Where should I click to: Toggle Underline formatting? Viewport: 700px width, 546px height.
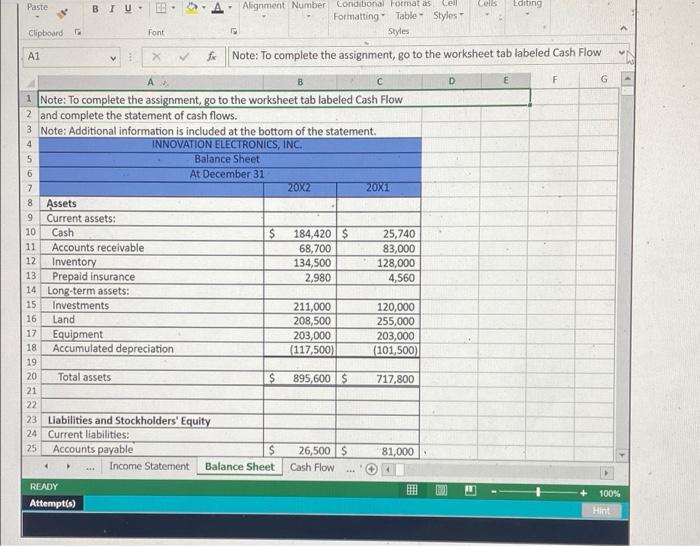pos(128,8)
